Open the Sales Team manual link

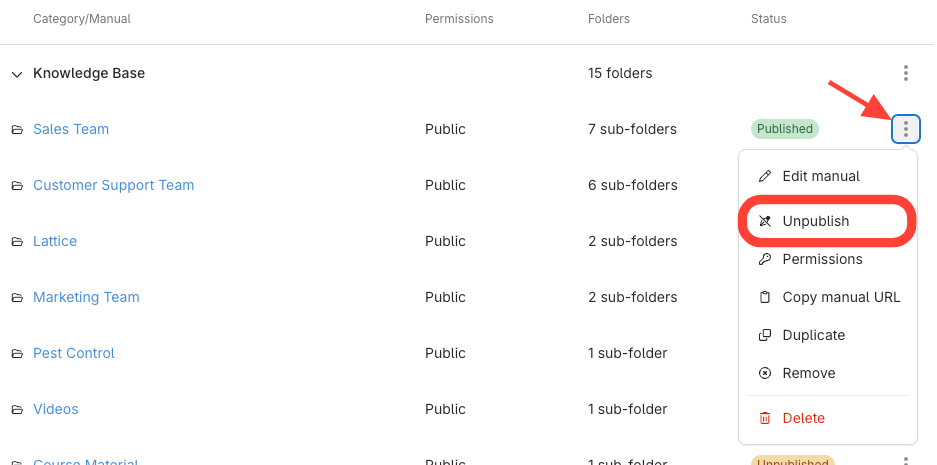(x=71, y=129)
